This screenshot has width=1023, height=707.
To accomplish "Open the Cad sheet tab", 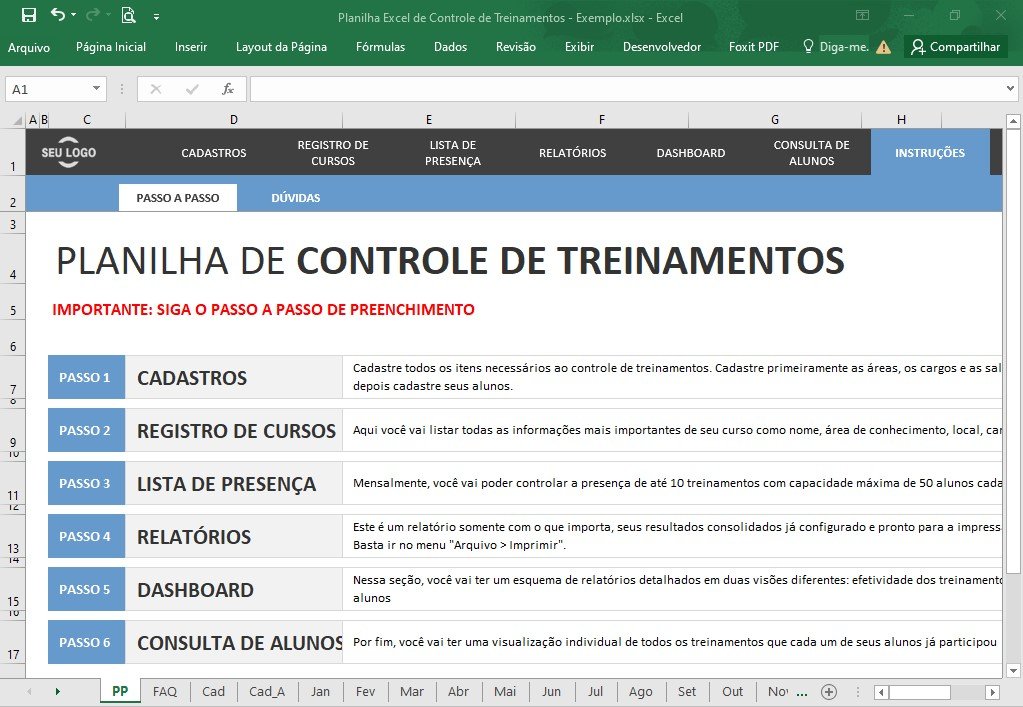I will coord(213,692).
